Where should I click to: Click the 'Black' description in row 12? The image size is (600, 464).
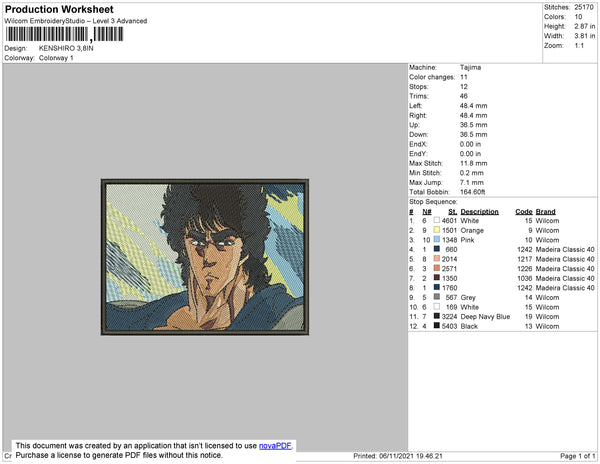coord(469,326)
